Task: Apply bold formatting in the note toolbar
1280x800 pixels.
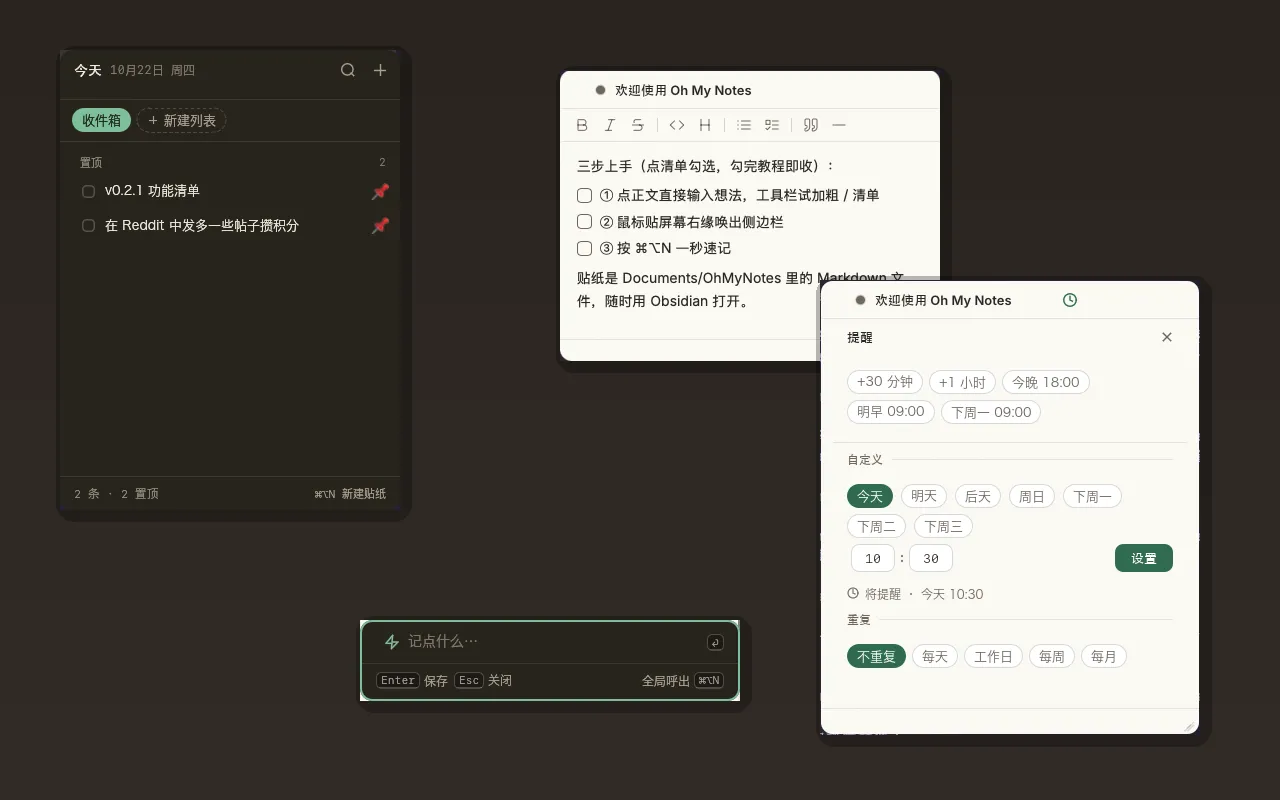Action: 582,125
